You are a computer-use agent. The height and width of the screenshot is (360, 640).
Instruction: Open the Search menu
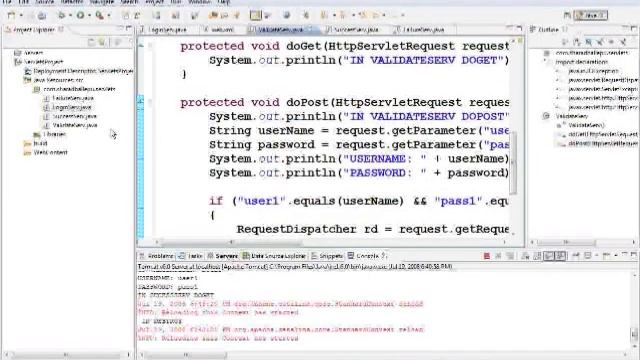point(129,2)
